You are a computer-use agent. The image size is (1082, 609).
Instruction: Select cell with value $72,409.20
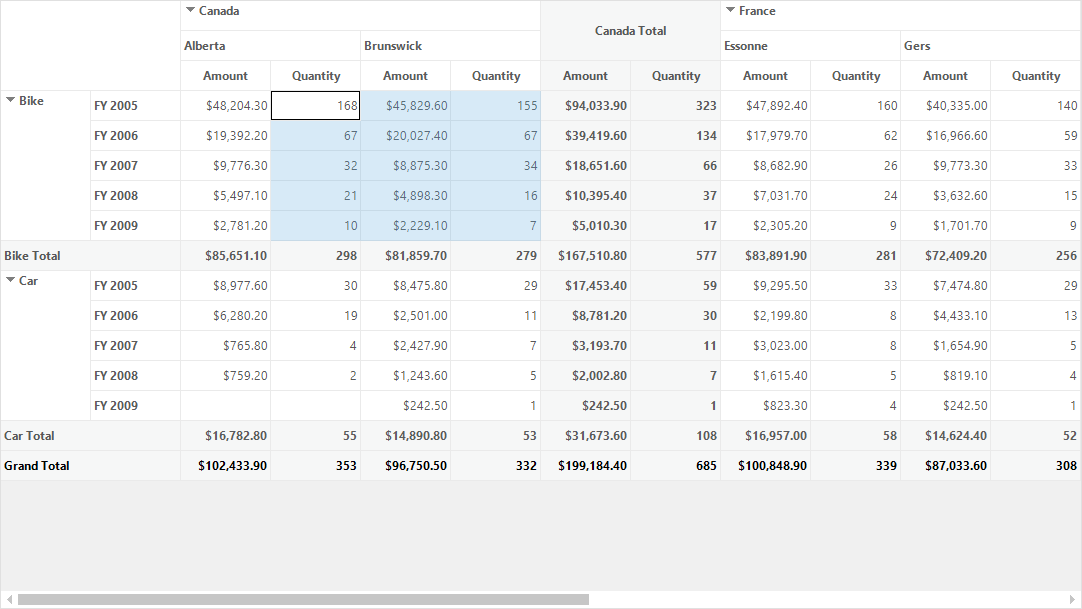[946, 255]
